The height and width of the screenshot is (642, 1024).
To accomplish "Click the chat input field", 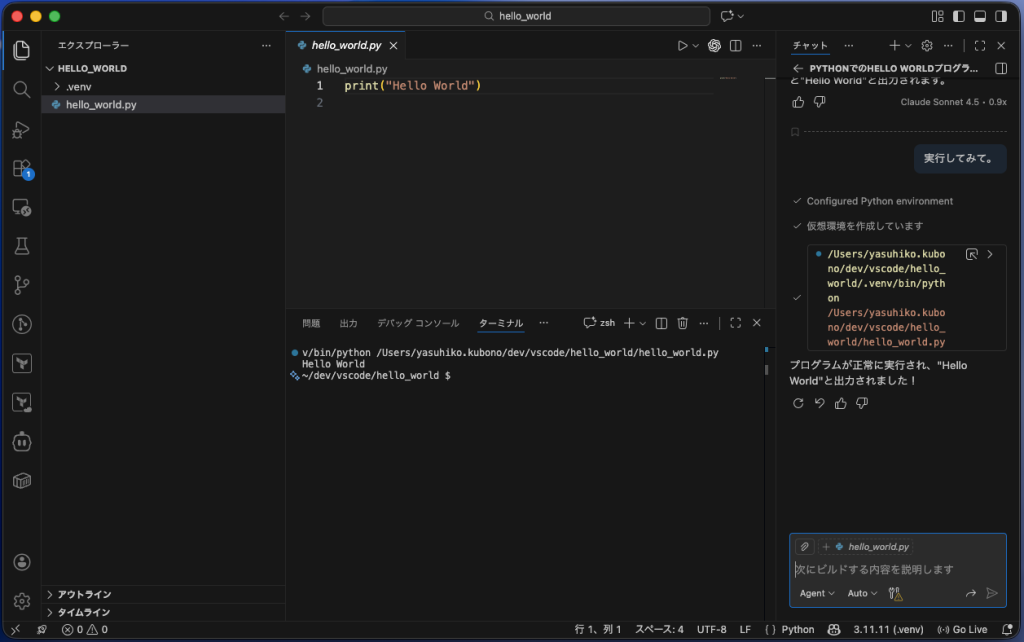I will [x=890, y=569].
